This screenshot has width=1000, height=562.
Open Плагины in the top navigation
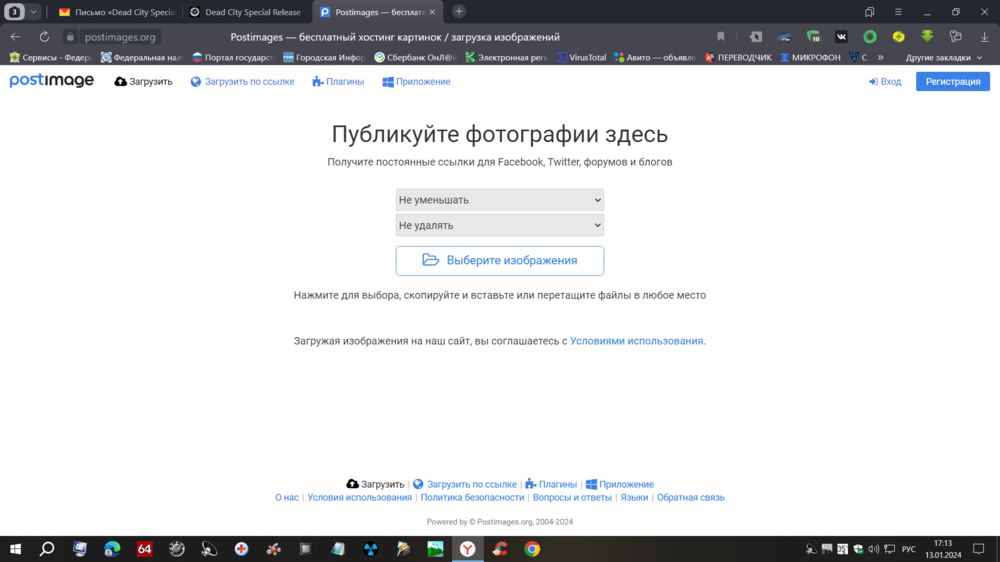[x=338, y=82]
